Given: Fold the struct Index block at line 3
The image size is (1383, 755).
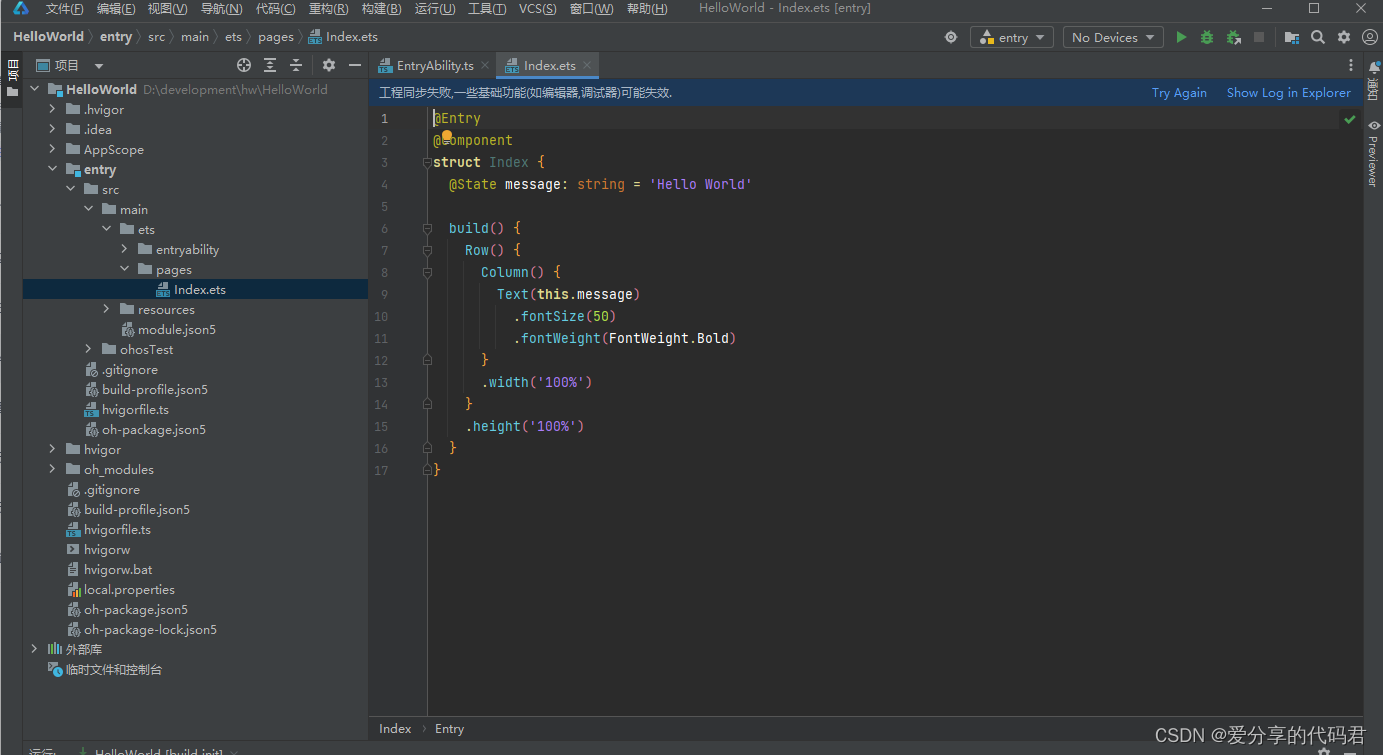Looking at the screenshot, I should [427, 162].
